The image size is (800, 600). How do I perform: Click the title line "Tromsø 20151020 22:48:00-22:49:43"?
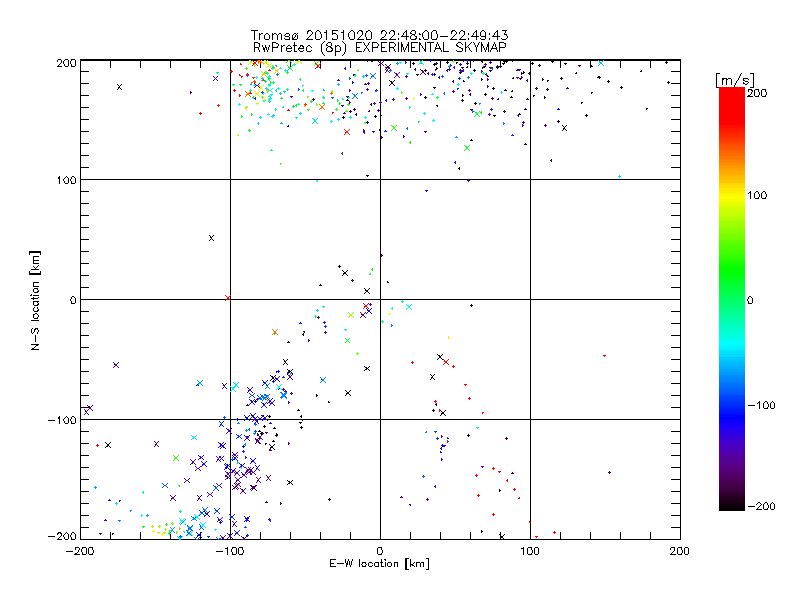tap(379, 35)
